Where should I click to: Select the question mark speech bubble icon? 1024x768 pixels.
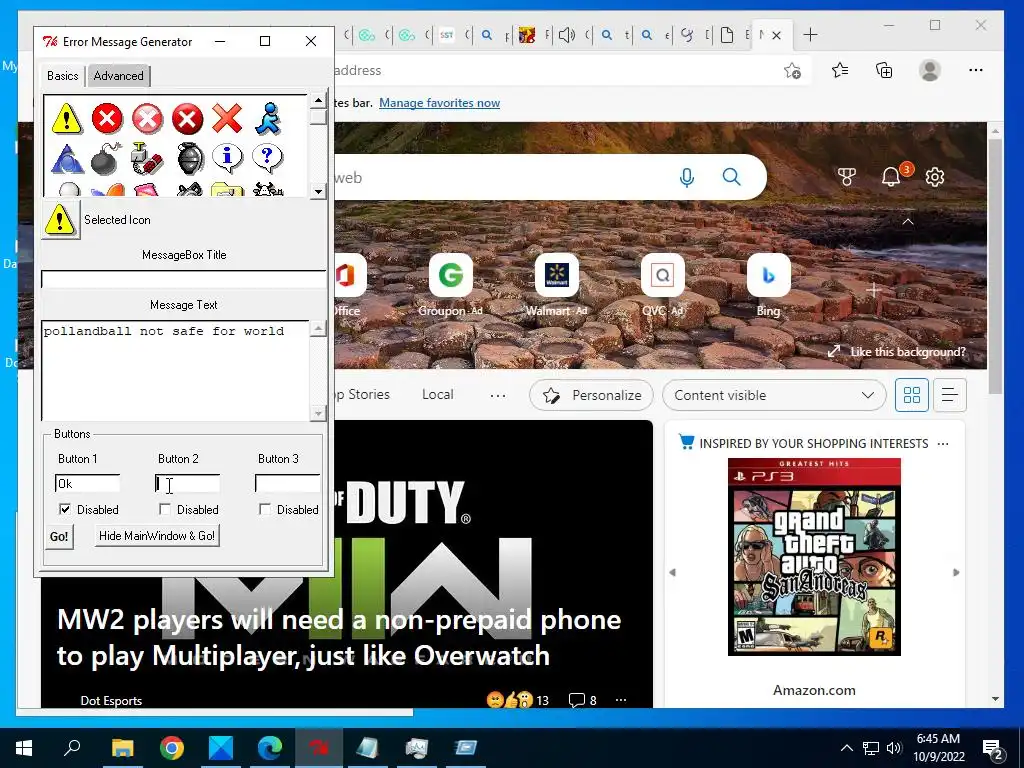(267, 159)
